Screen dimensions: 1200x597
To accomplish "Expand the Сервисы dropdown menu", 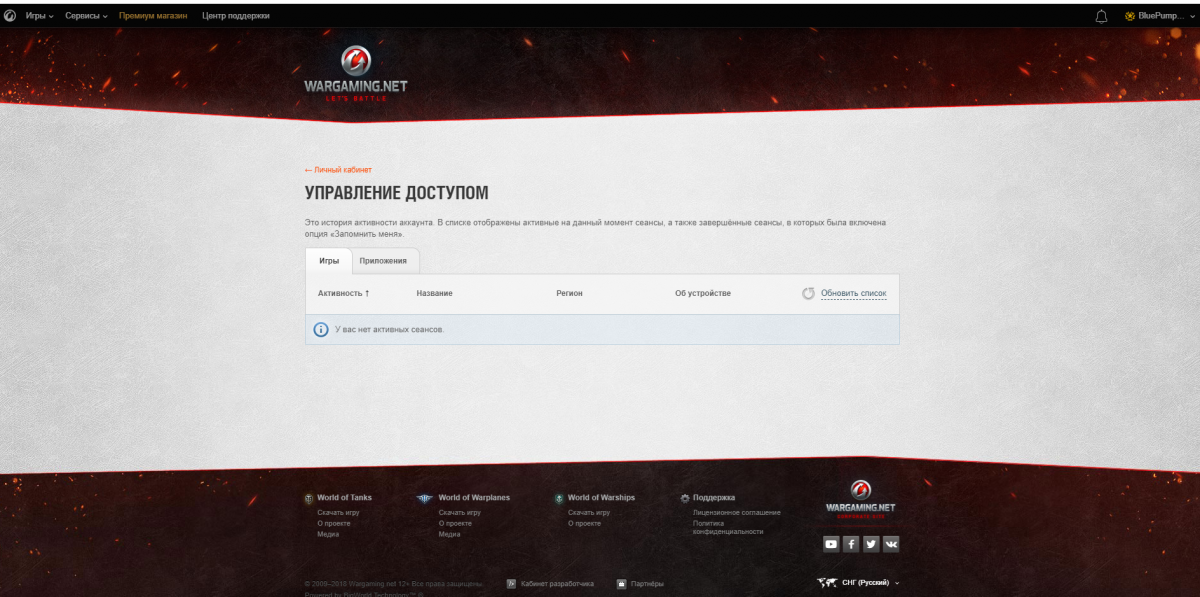I will pyautogui.click(x=87, y=16).
